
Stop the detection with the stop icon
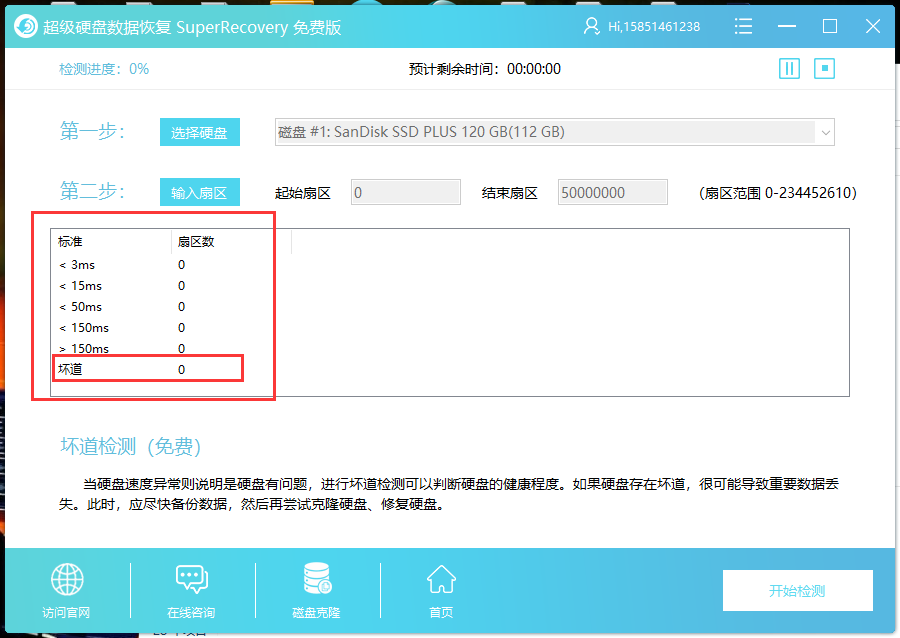click(x=824, y=69)
